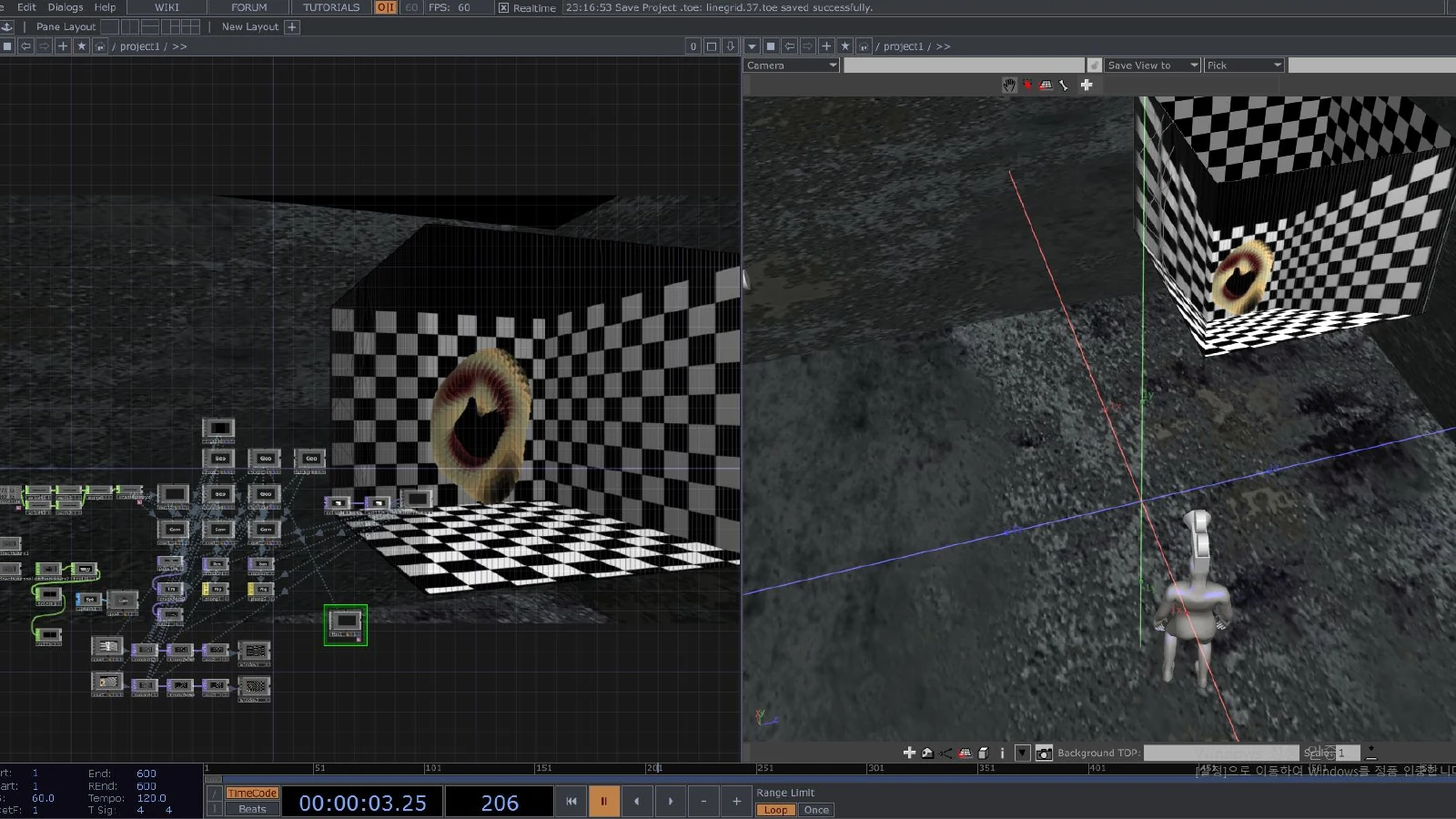Open the FORUM link
1456x819 pixels.
(x=248, y=7)
